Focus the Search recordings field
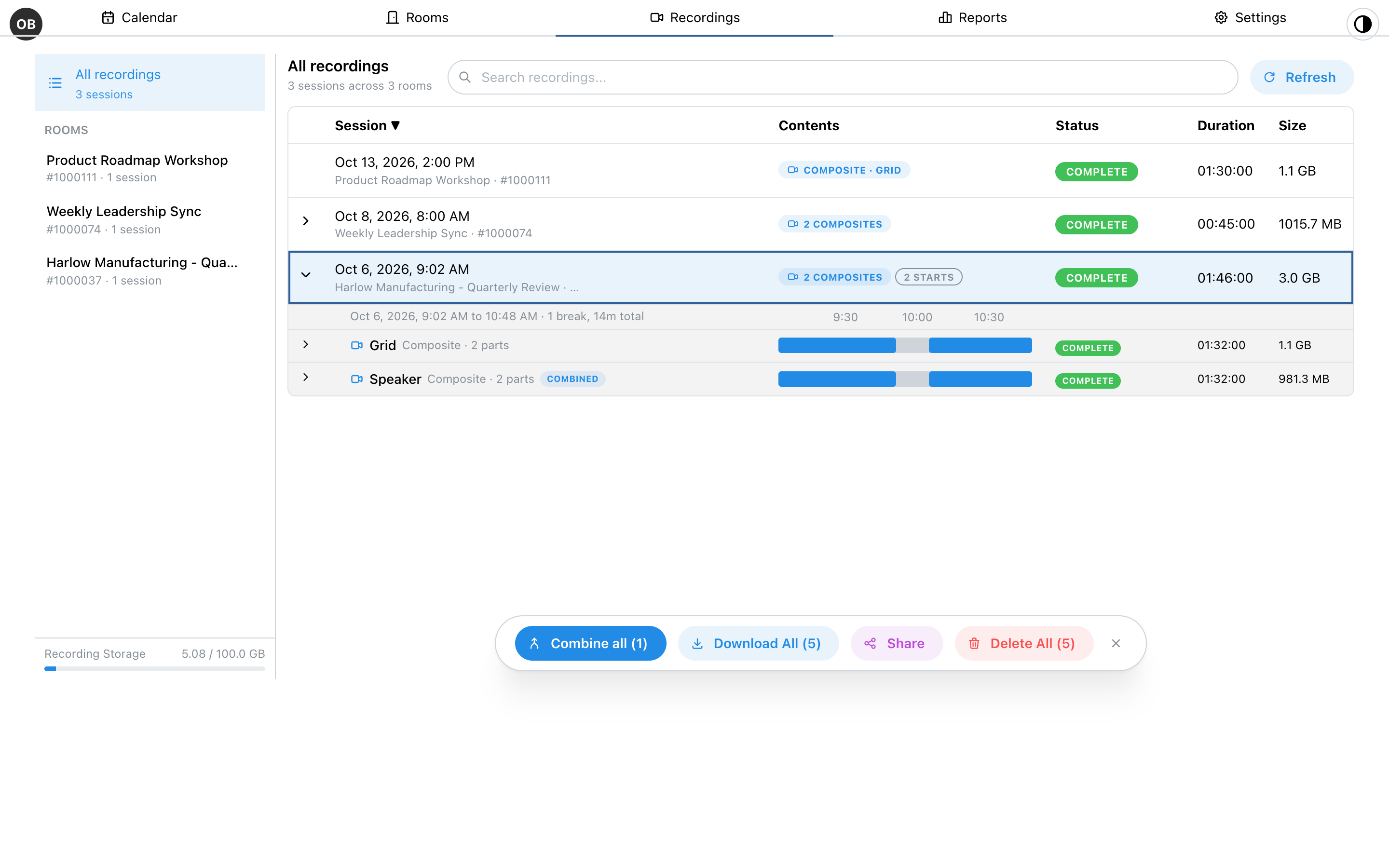Image resolution: width=1389 pixels, height=868 pixels. [x=843, y=78]
